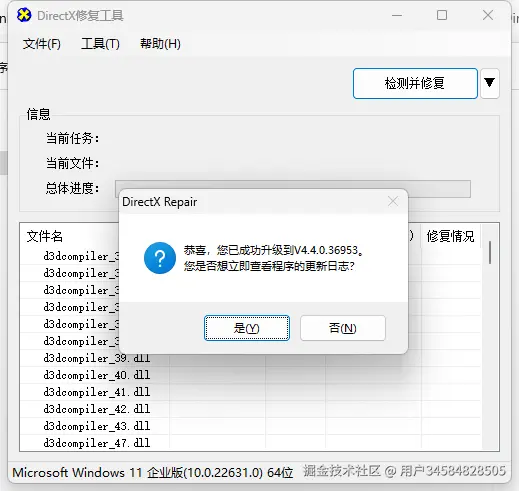The width and height of the screenshot is (519, 491).
Task: Open the 文件(F) menu
Action: click(42, 44)
